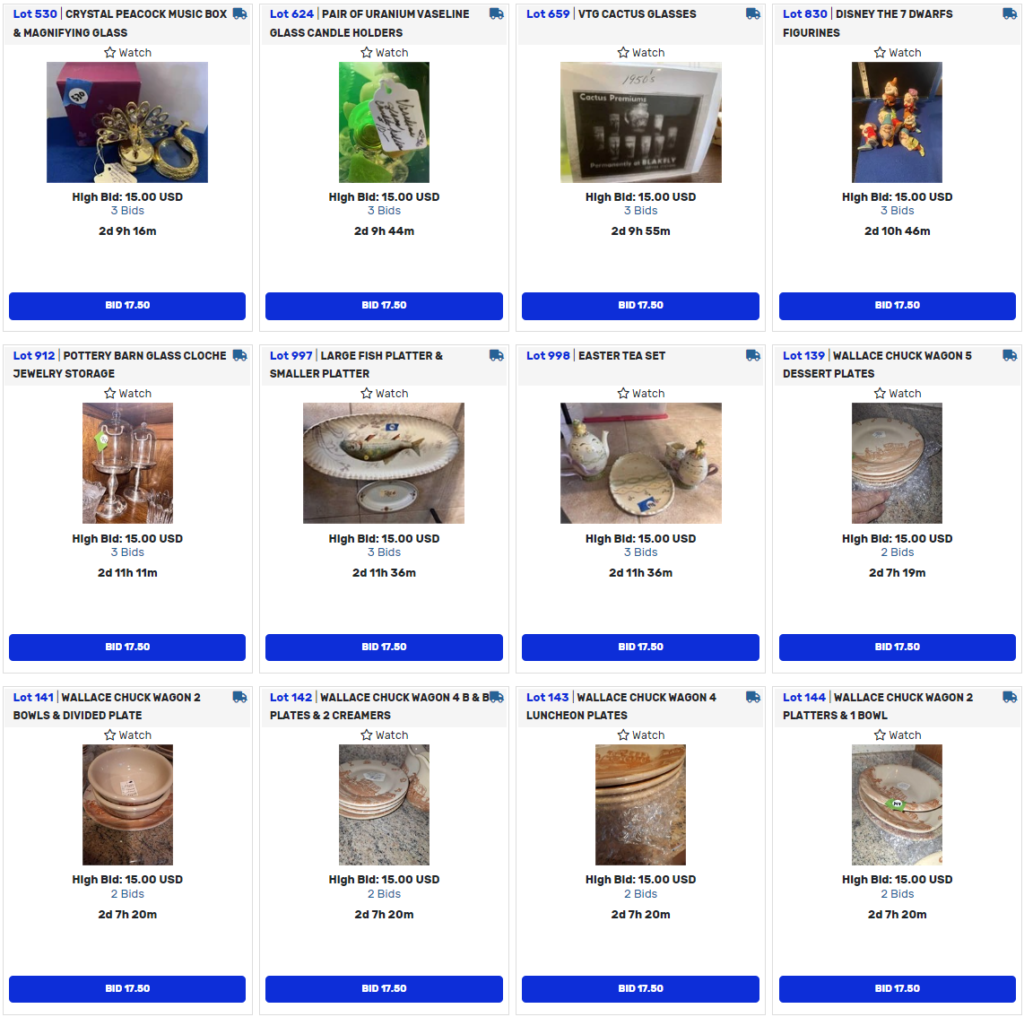The width and height of the screenshot is (1024, 1017).
Task: Click the truck icon on Lot 997
Action: click(x=496, y=355)
